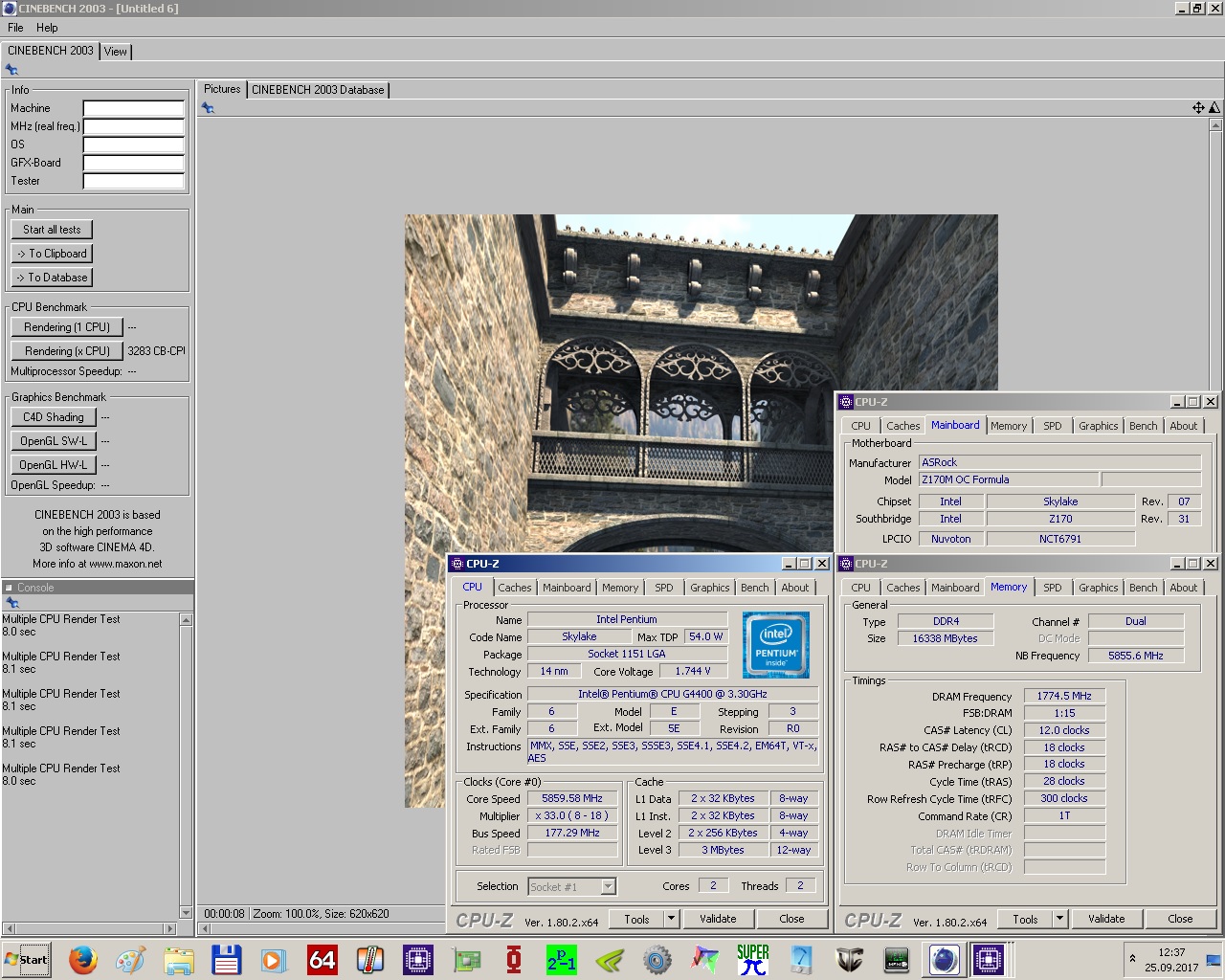Click the Console scrollbar down arrow
The width and height of the screenshot is (1225, 980).
click(x=186, y=913)
